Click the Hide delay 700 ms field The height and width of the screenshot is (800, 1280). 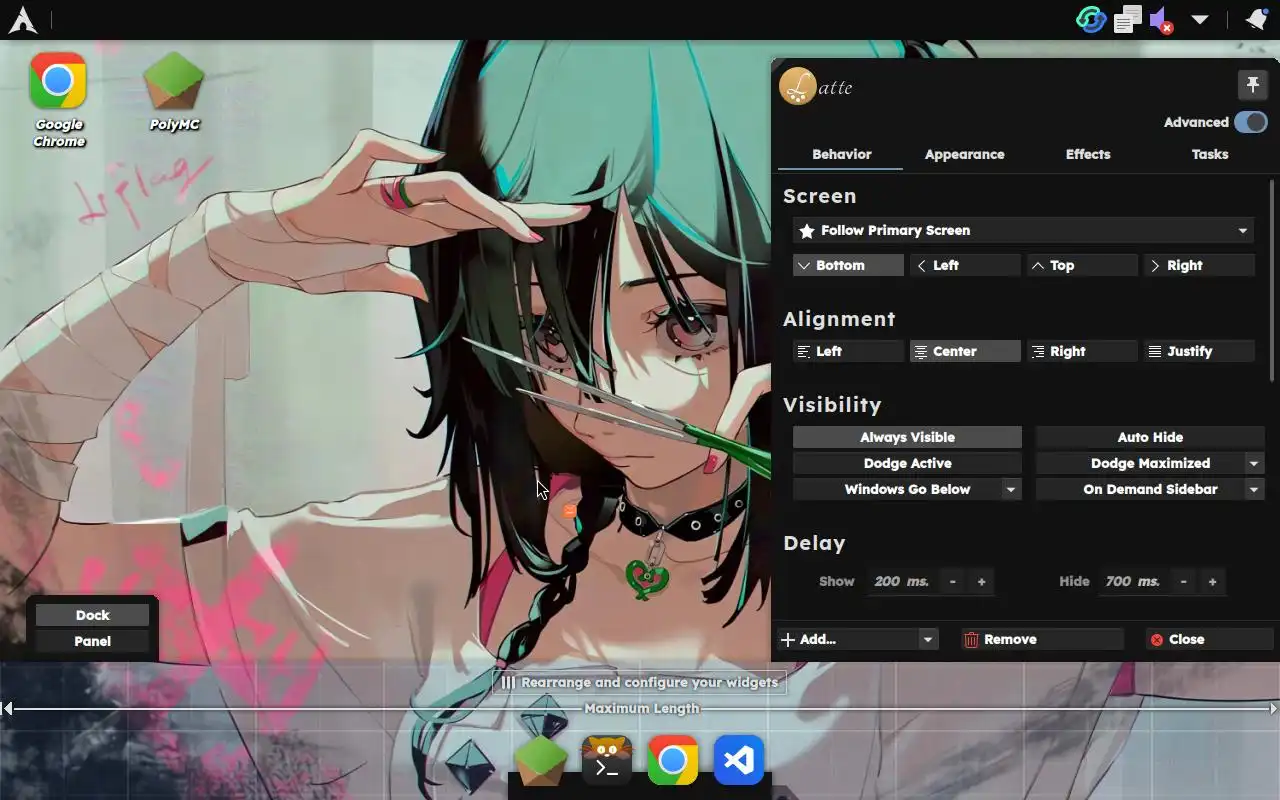(1132, 581)
